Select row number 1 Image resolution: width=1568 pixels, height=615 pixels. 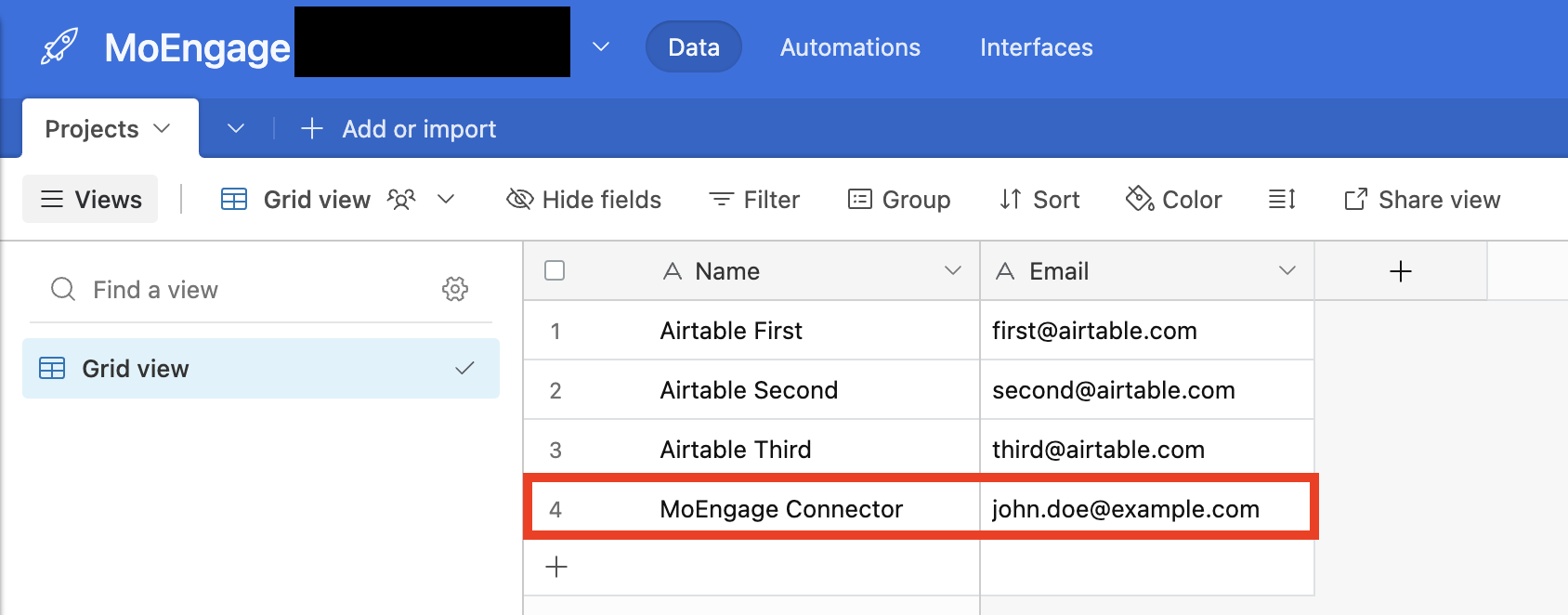[x=555, y=332]
